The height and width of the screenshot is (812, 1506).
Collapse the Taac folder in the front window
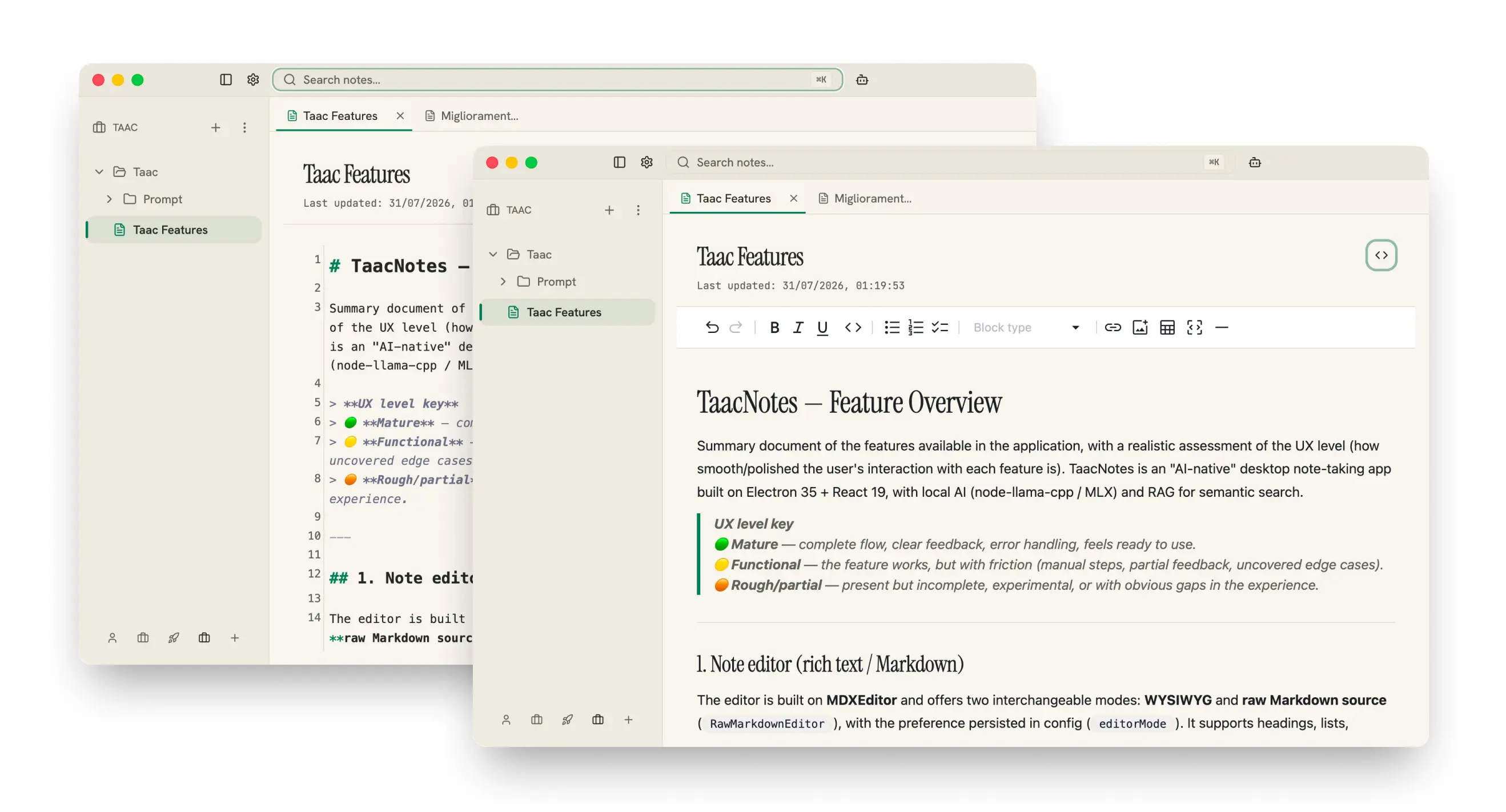click(493, 254)
